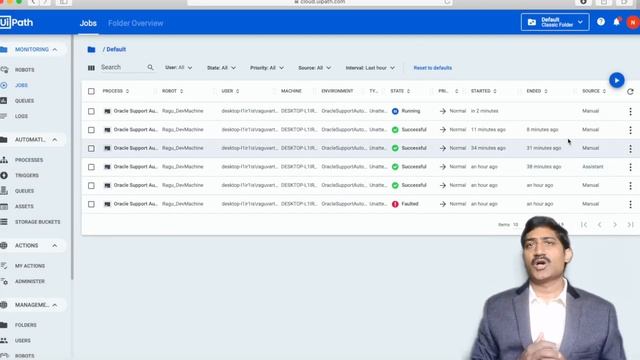Collapse the Management sidebar section
The height and width of the screenshot is (360, 640).
[x=55, y=305]
